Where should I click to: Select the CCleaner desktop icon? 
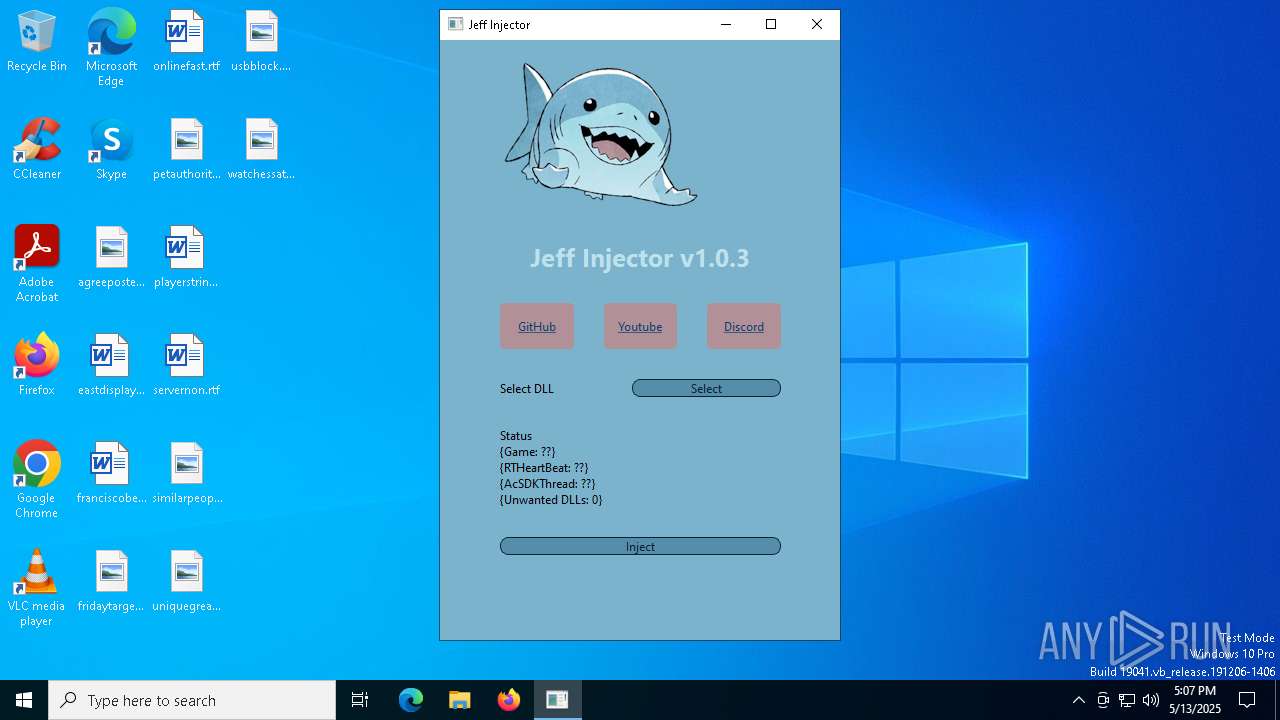tap(37, 150)
